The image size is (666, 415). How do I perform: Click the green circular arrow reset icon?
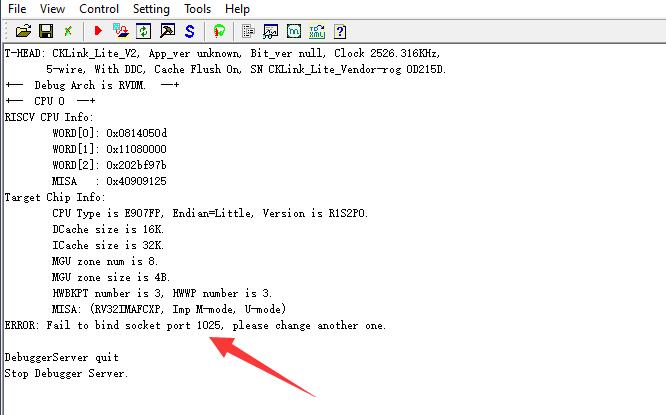[219, 31]
